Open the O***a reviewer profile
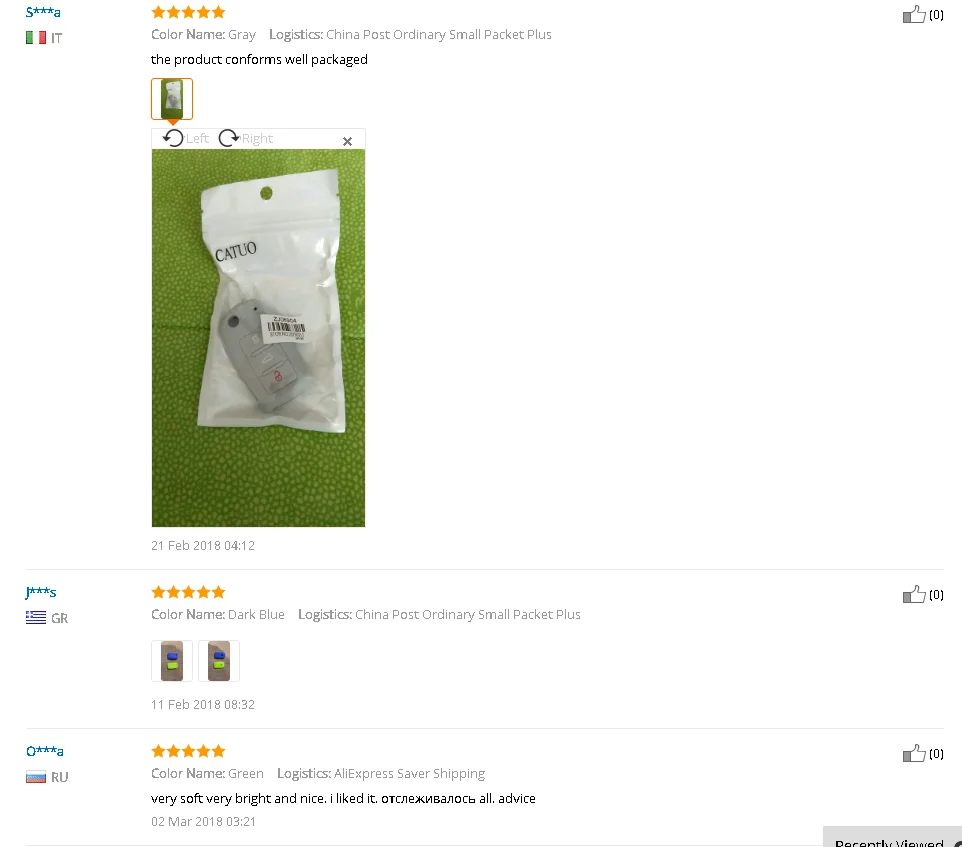This screenshot has height=847, width=962. point(45,751)
